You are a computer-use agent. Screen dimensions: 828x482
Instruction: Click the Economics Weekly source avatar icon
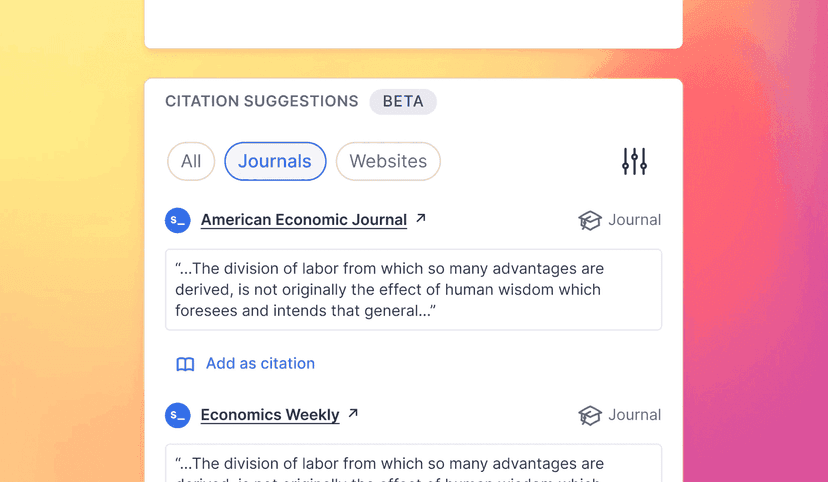tap(178, 415)
